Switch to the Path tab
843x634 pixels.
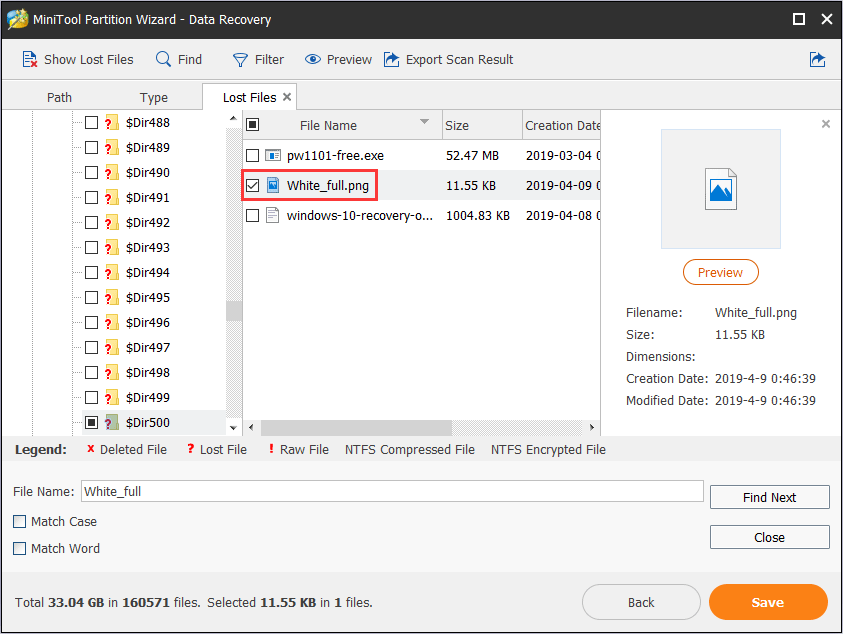[x=58, y=97]
